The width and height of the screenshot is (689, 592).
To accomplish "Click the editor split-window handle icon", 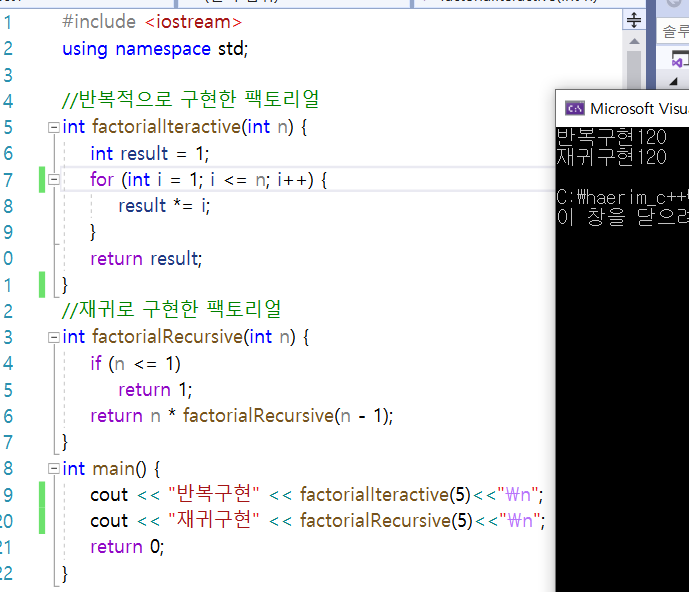I will [x=634, y=20].
